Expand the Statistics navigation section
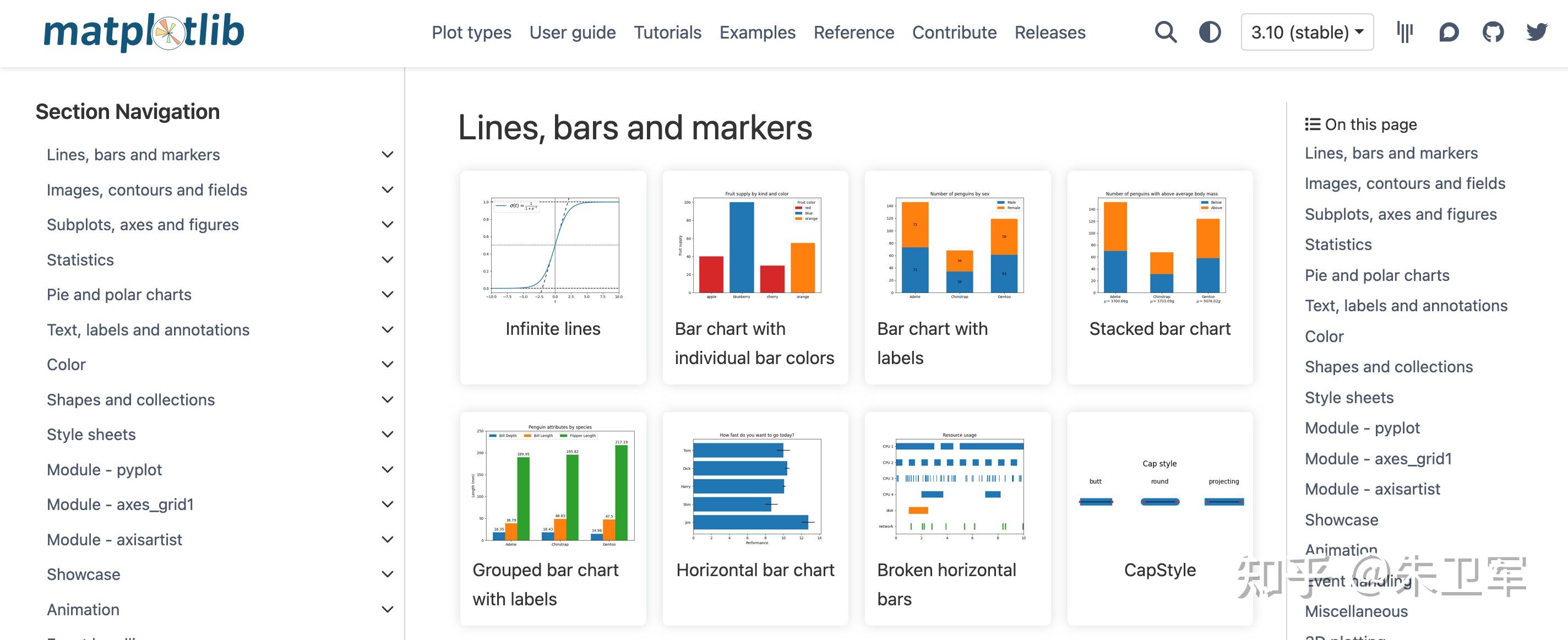The height and width of the screenshot is (640, 1568). [x=387, y=260]
